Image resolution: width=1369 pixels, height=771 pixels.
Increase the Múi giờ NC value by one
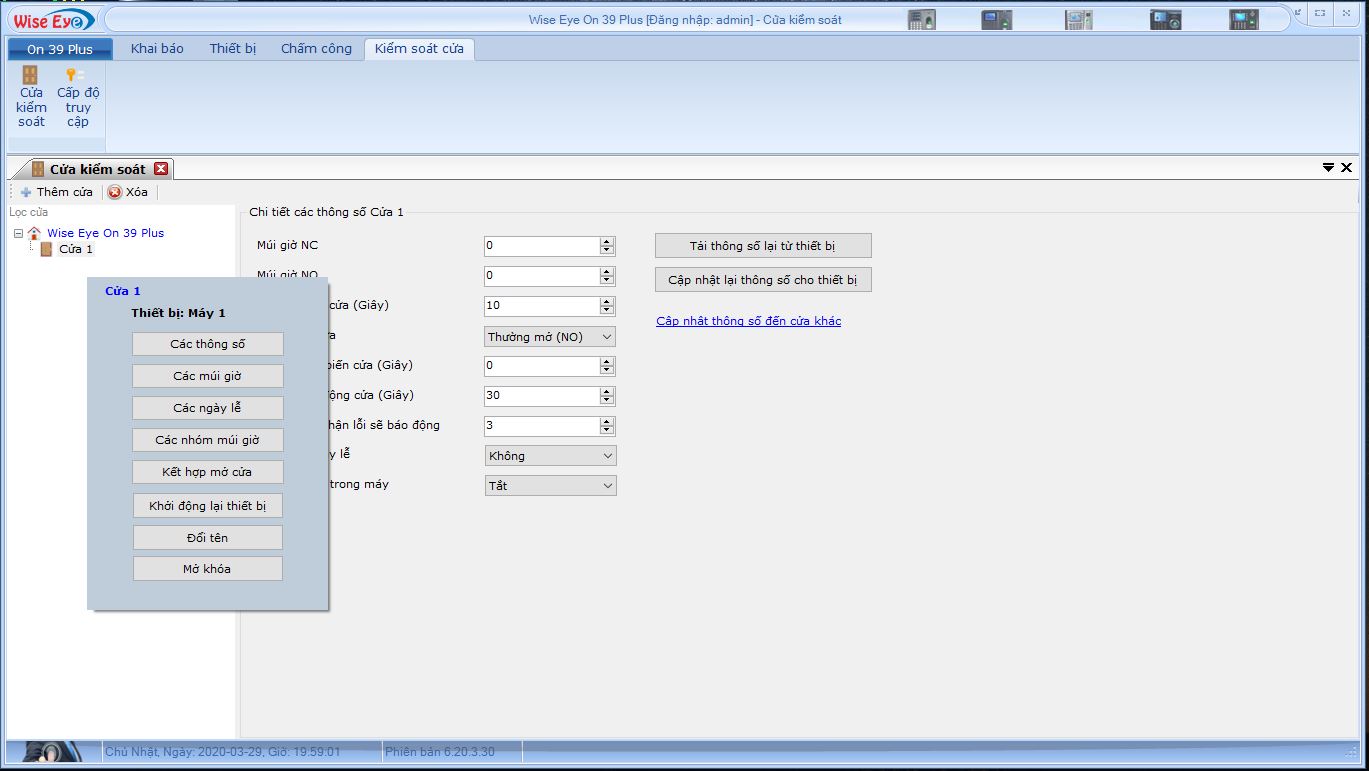point(606,242)
